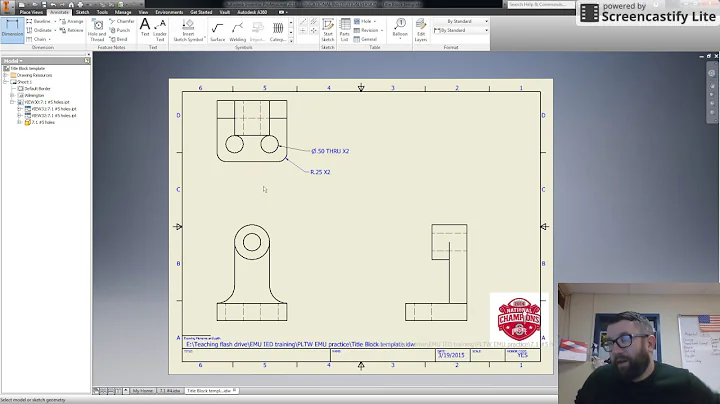Insert a General table
Image resolution: width=720 pixels, height=404 pixels.
(365, 39)
